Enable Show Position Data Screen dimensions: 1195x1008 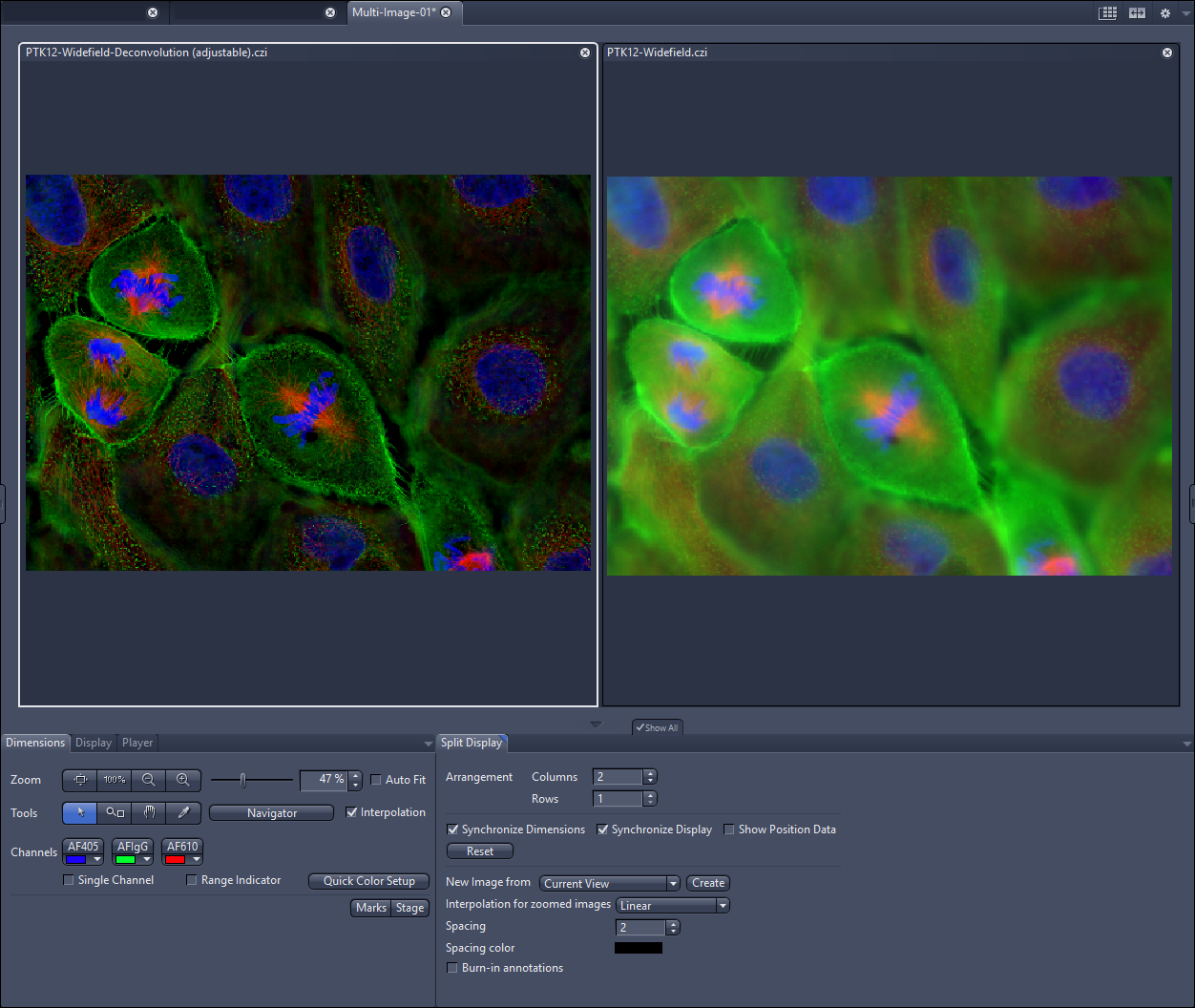tap(729, 829)
